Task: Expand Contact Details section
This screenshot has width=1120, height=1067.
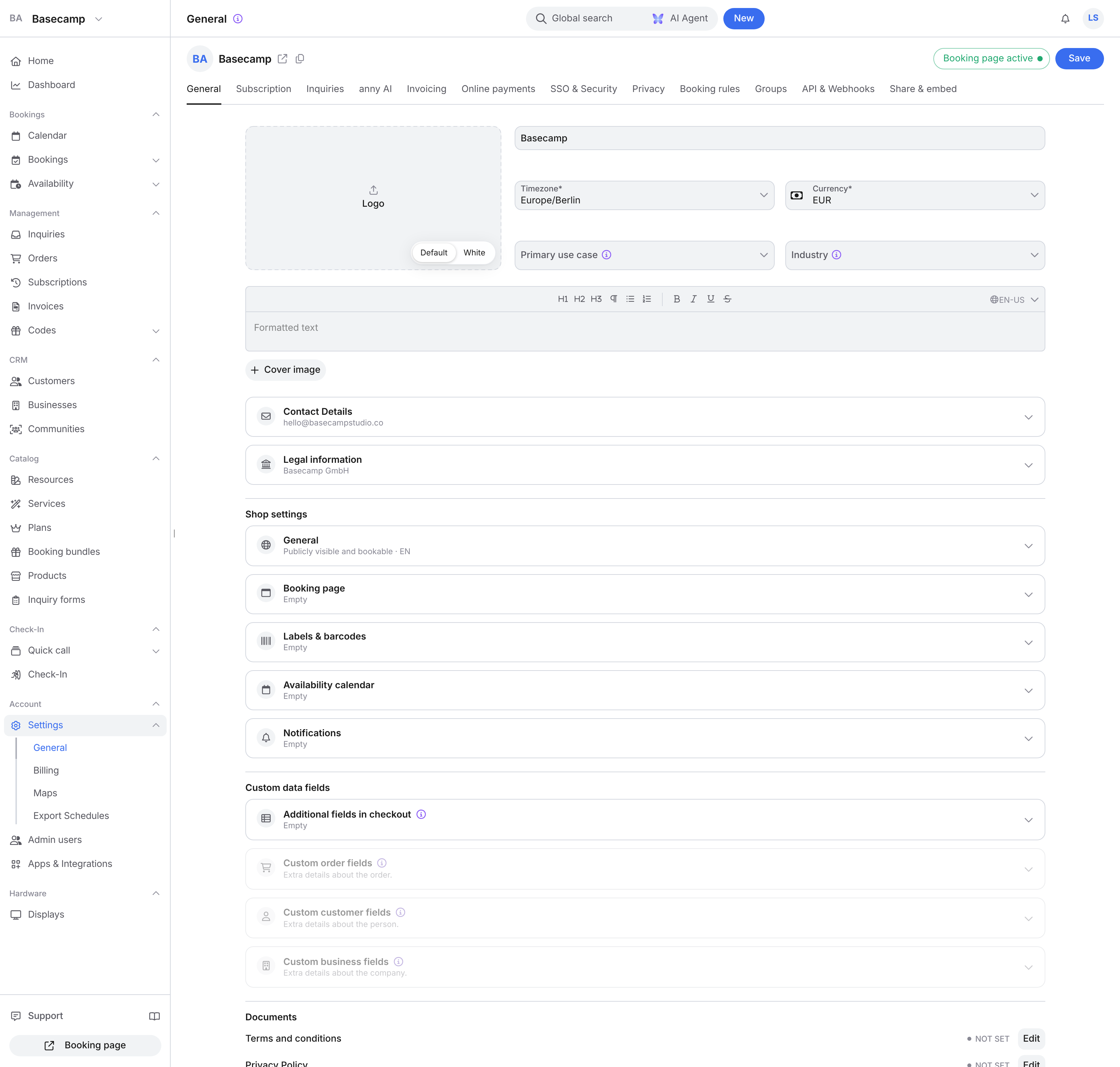Action: 645,417
